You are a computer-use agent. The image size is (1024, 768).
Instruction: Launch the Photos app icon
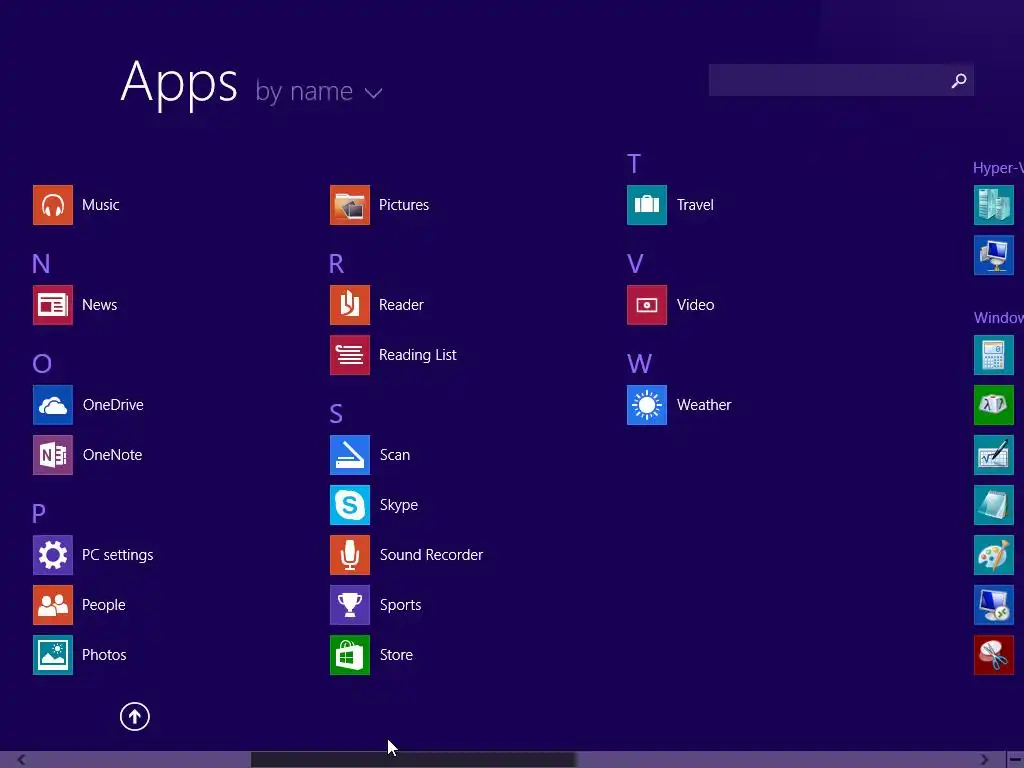53,655
